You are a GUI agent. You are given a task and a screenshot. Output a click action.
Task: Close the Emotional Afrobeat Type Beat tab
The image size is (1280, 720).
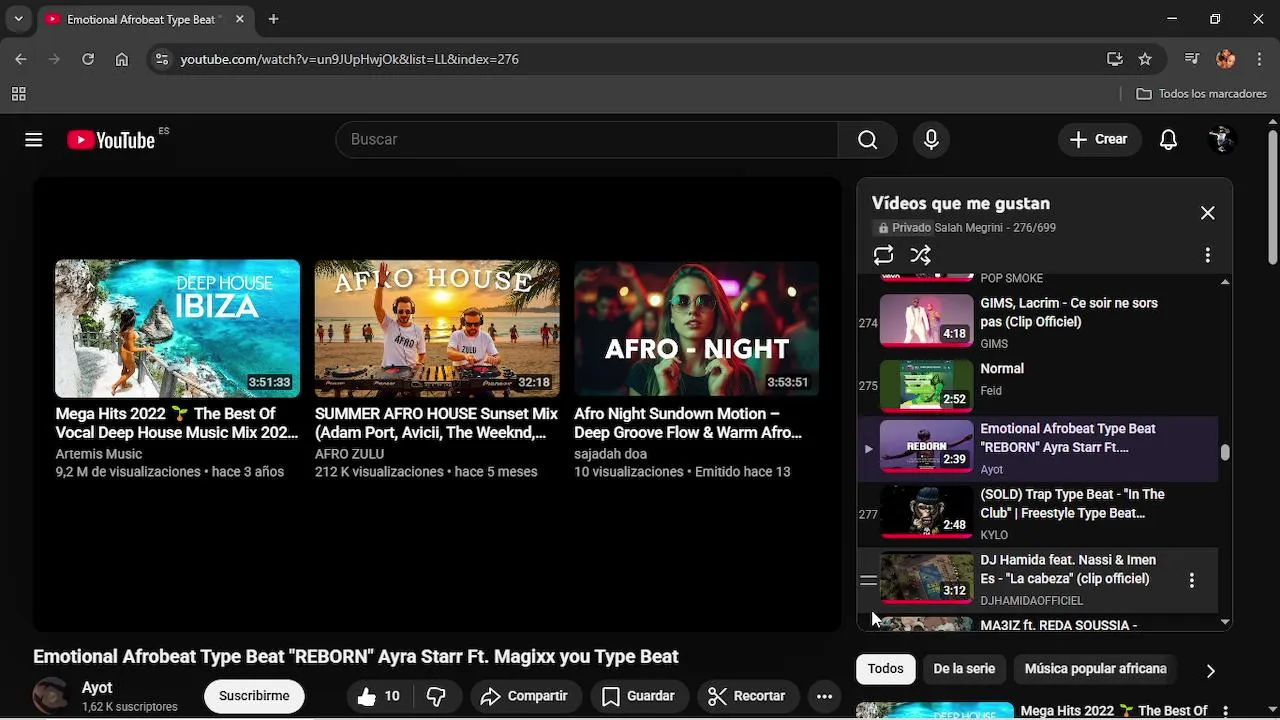[x=238, y=19]
